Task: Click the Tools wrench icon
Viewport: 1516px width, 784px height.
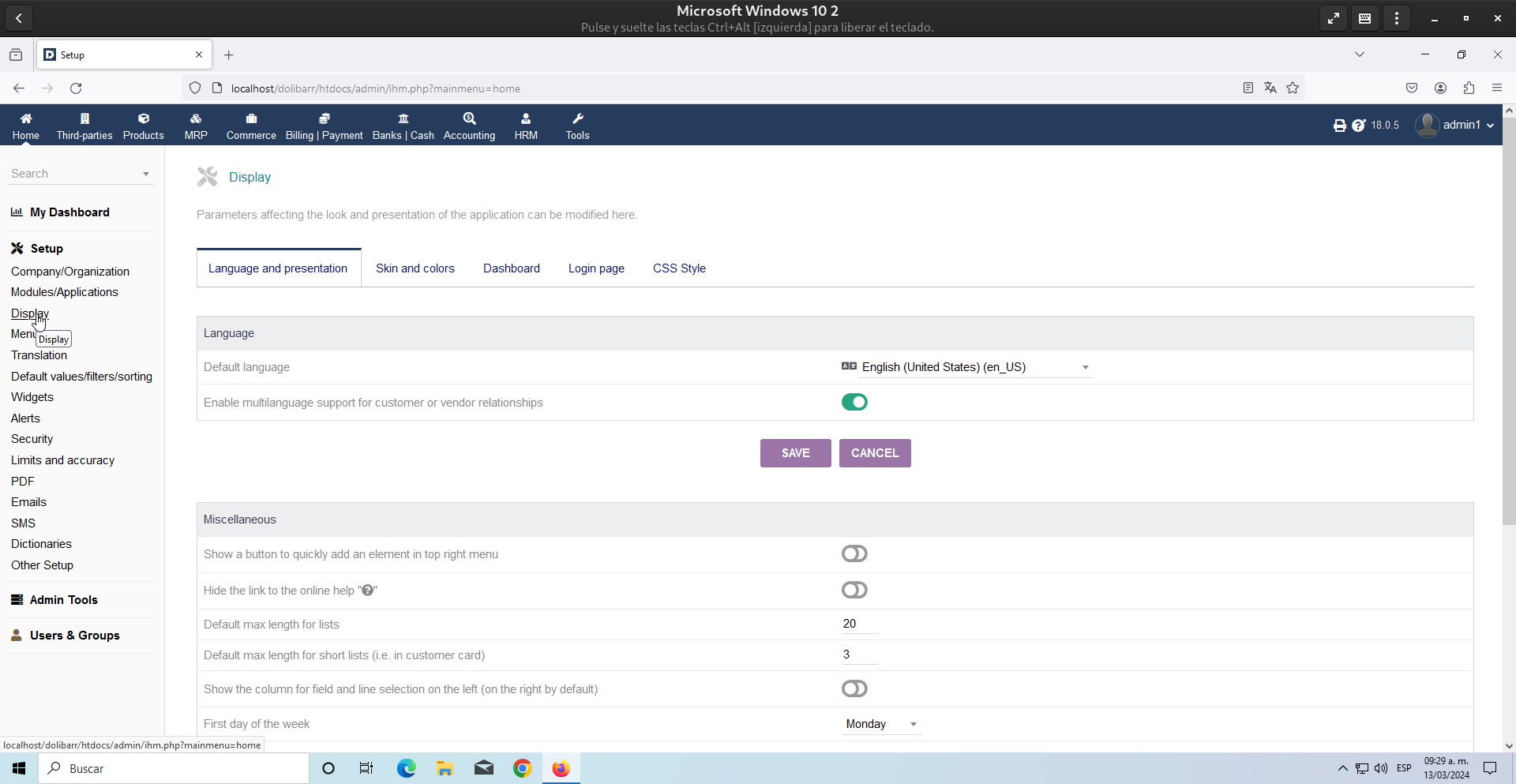Action: (x=577, y=118)
